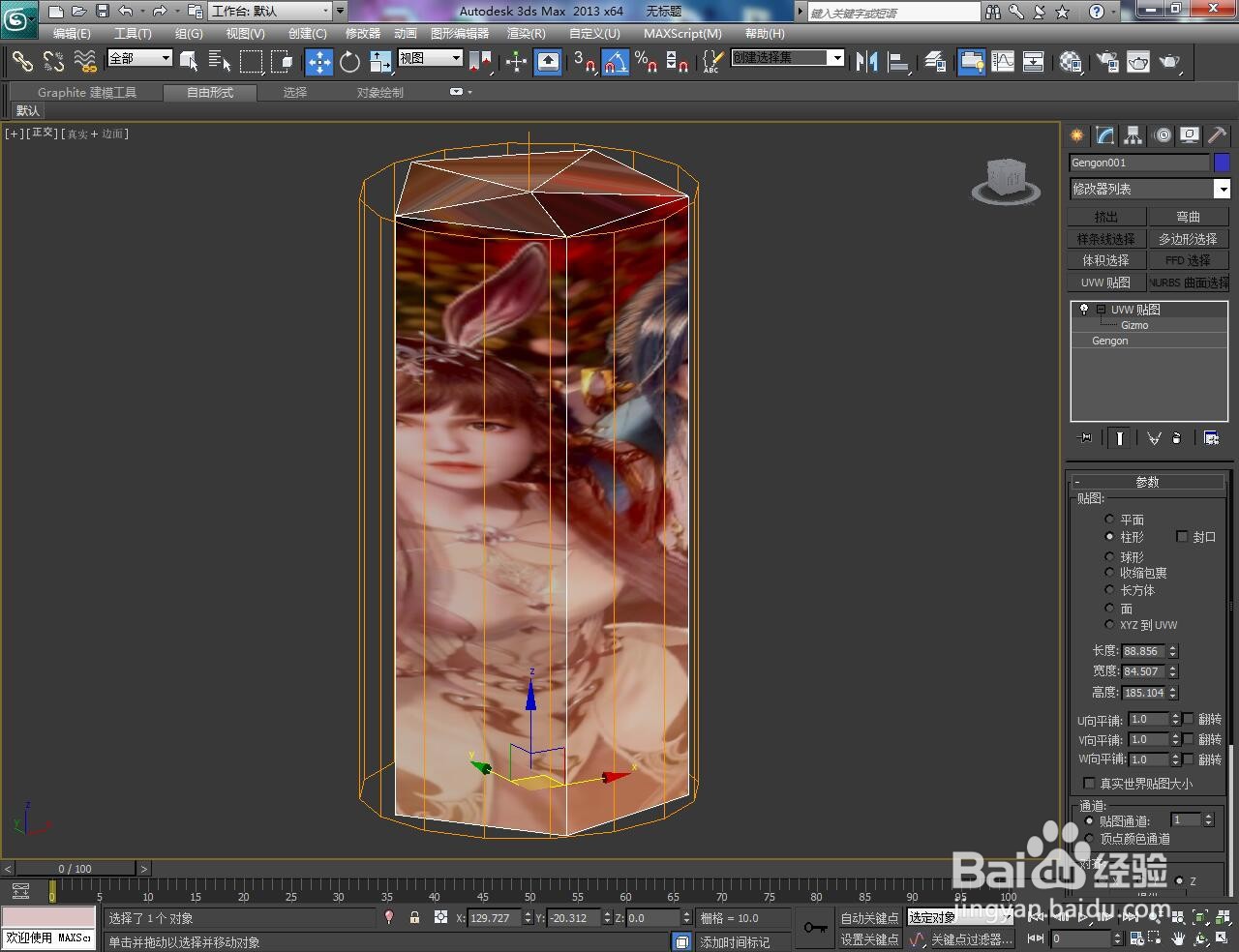Activate Select and Move tool
The width and height of the screenshot is (1239, 952).
(x=319, y=62)
